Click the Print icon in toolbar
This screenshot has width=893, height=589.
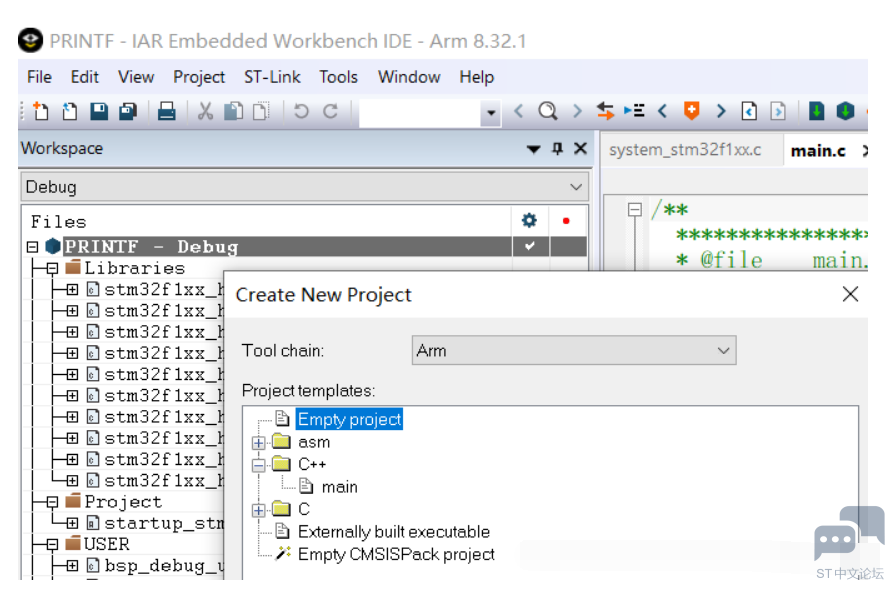pyautogui.click(x=167, y=111)
